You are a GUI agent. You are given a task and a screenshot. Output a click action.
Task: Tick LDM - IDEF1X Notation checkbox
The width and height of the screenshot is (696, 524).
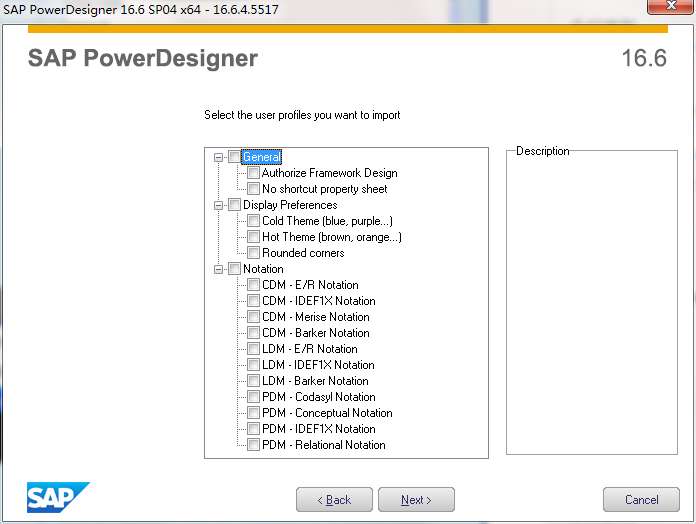pyautogui.click(x=253, y=364)
